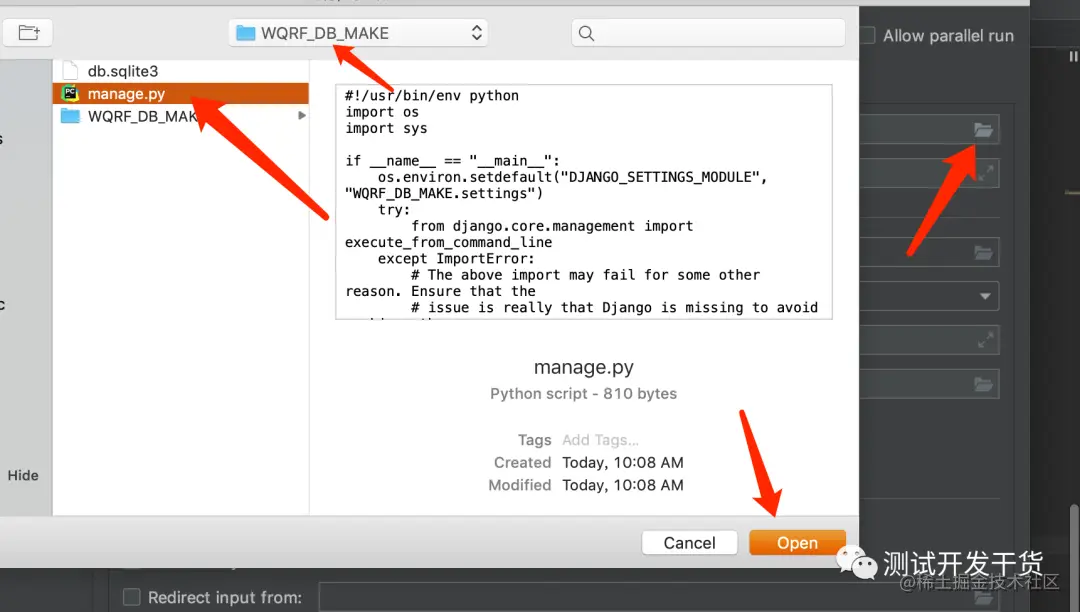Screen dimensions: 1080x612
Task: Click the Created Today, 10:08 AM value
Action: pyautogui.click(x=623, y=463)
